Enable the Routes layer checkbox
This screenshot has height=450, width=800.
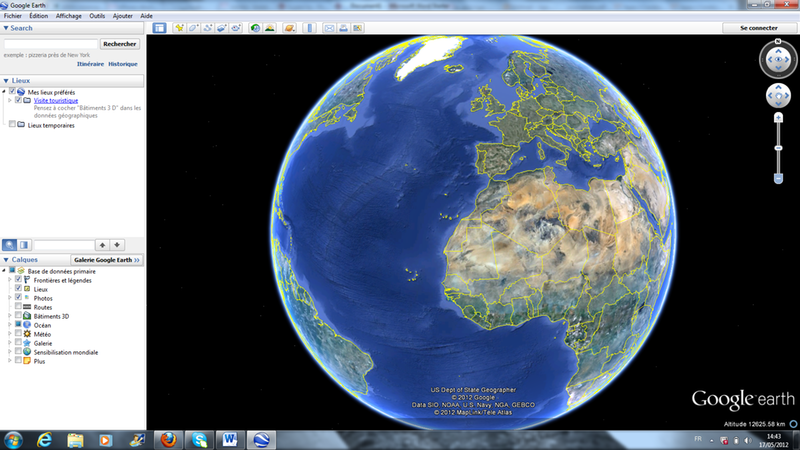pos(18,307)
